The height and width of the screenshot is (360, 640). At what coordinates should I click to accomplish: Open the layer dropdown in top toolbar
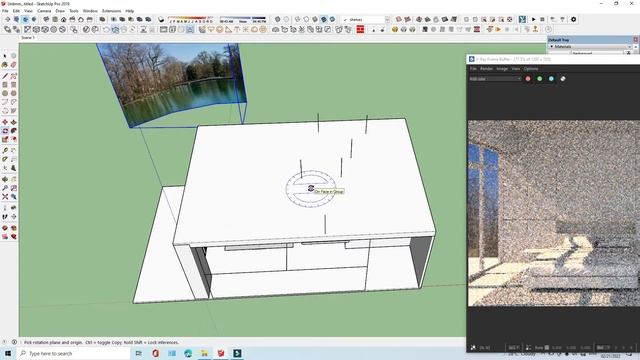click(366, 19)
